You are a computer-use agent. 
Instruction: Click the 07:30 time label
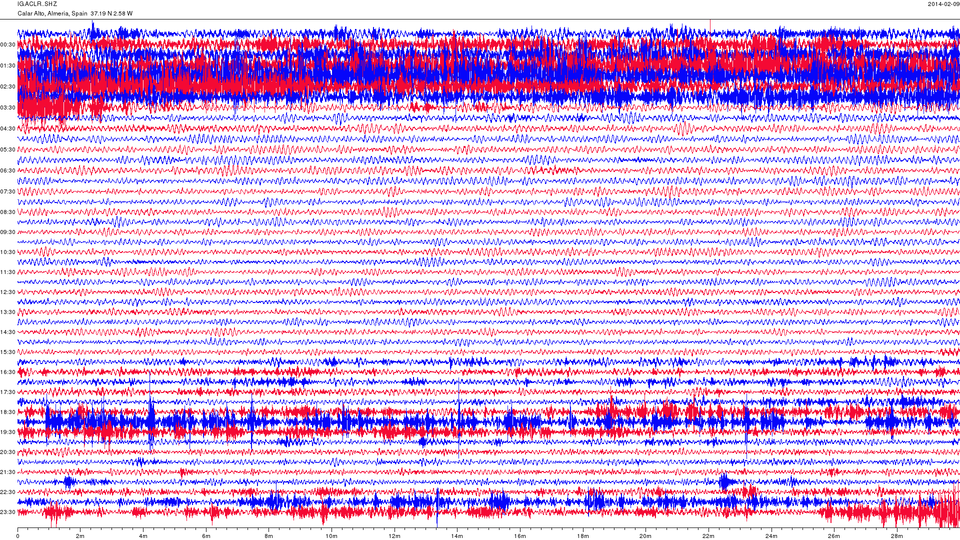[8, 192]
